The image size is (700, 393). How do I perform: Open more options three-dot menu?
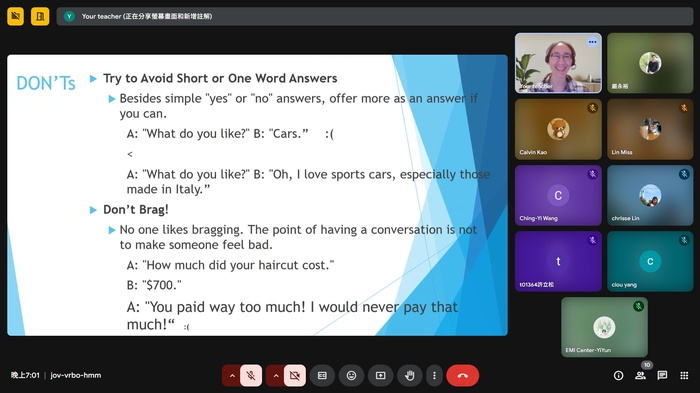click(434, 376)
